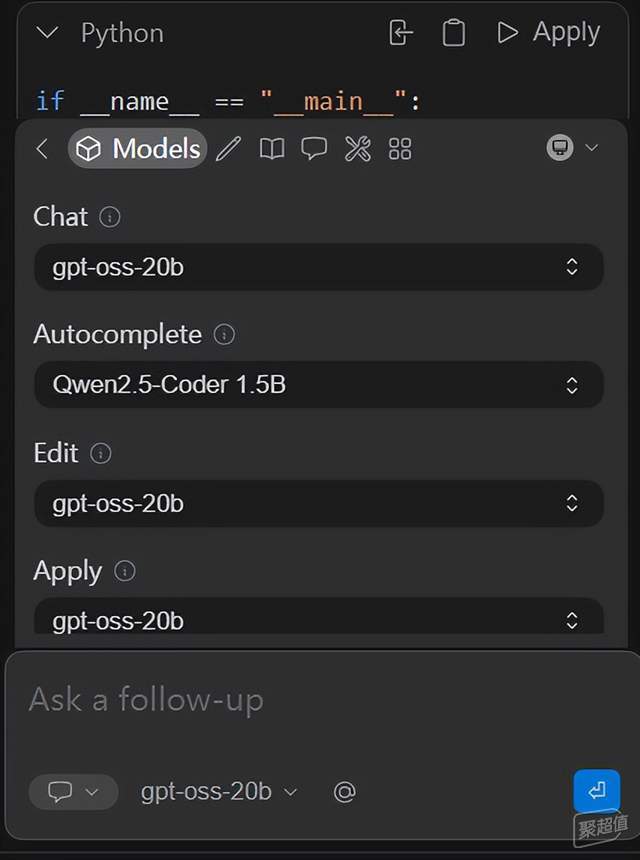
Task: Click info icon beside Edit label
Action: coord(100,453)
